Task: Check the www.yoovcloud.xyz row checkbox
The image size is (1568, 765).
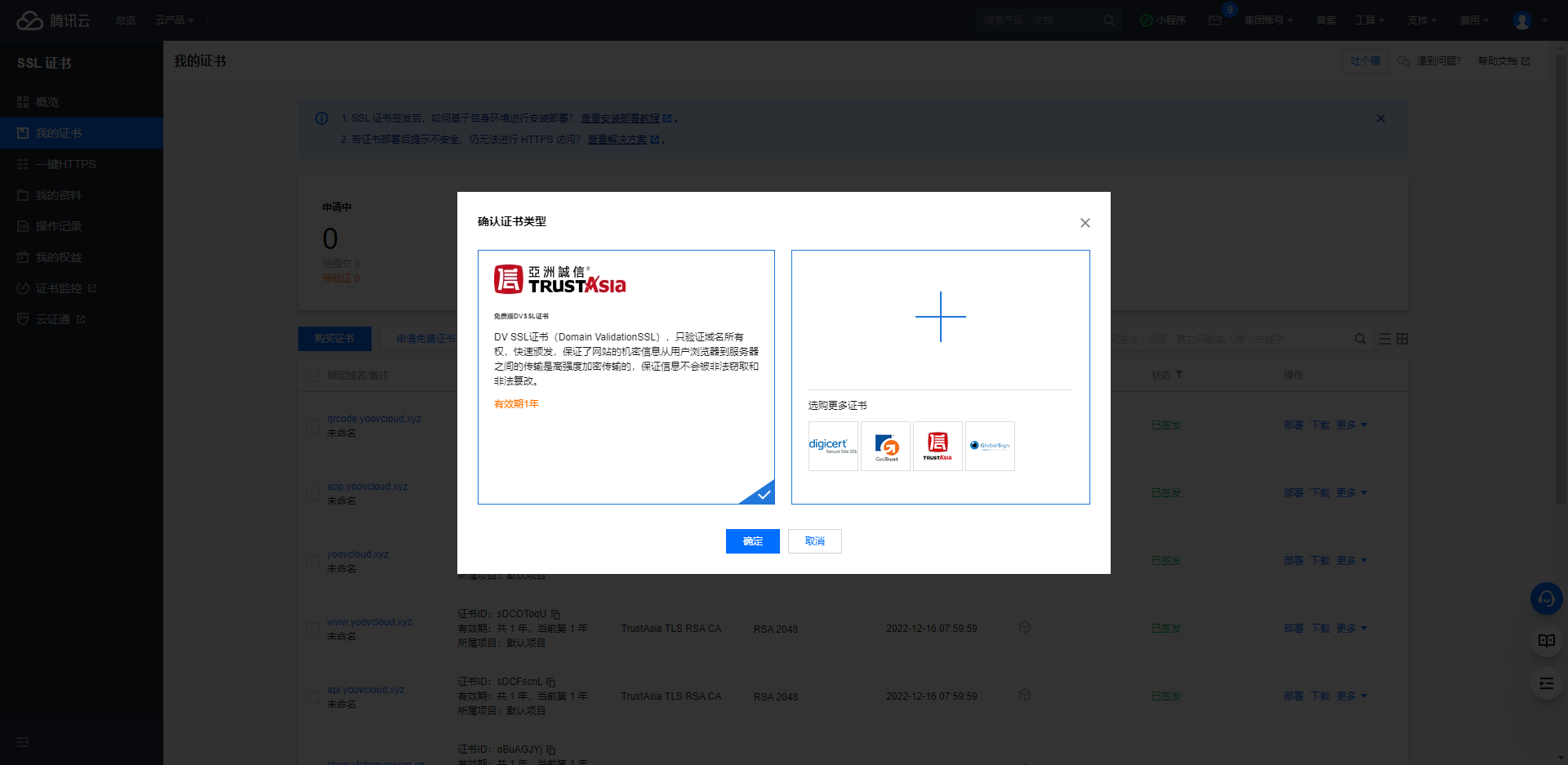Action: tap(313, 629)
